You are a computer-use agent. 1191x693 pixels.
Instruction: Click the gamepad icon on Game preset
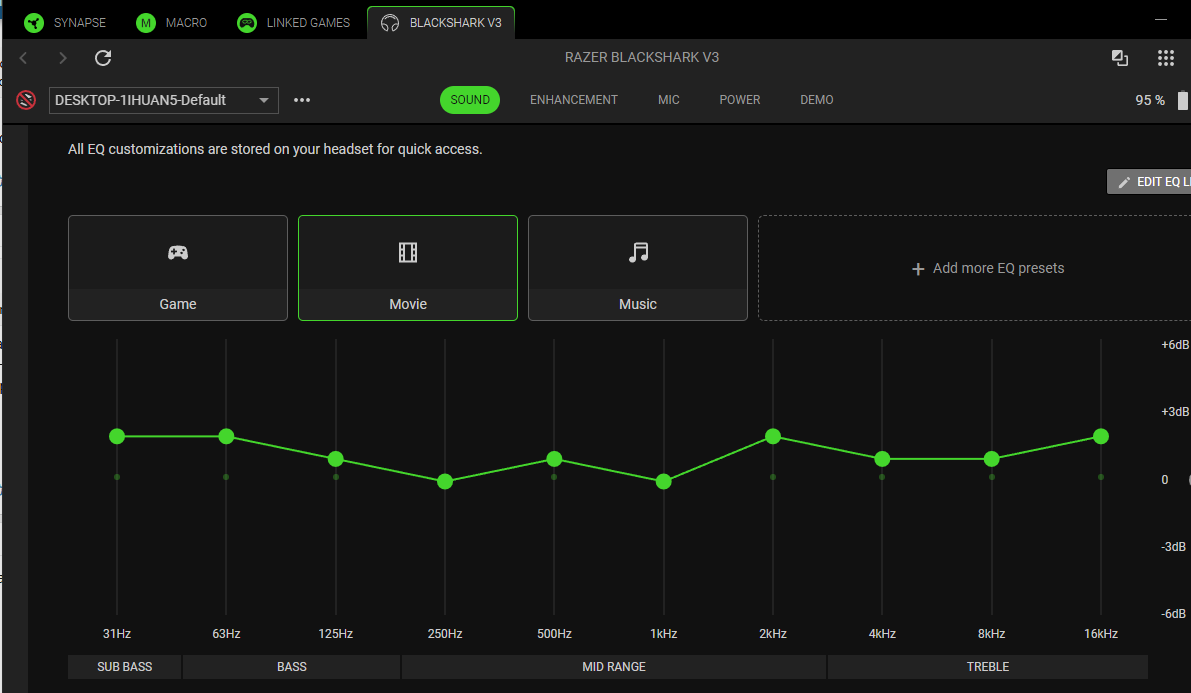point(178,252)
